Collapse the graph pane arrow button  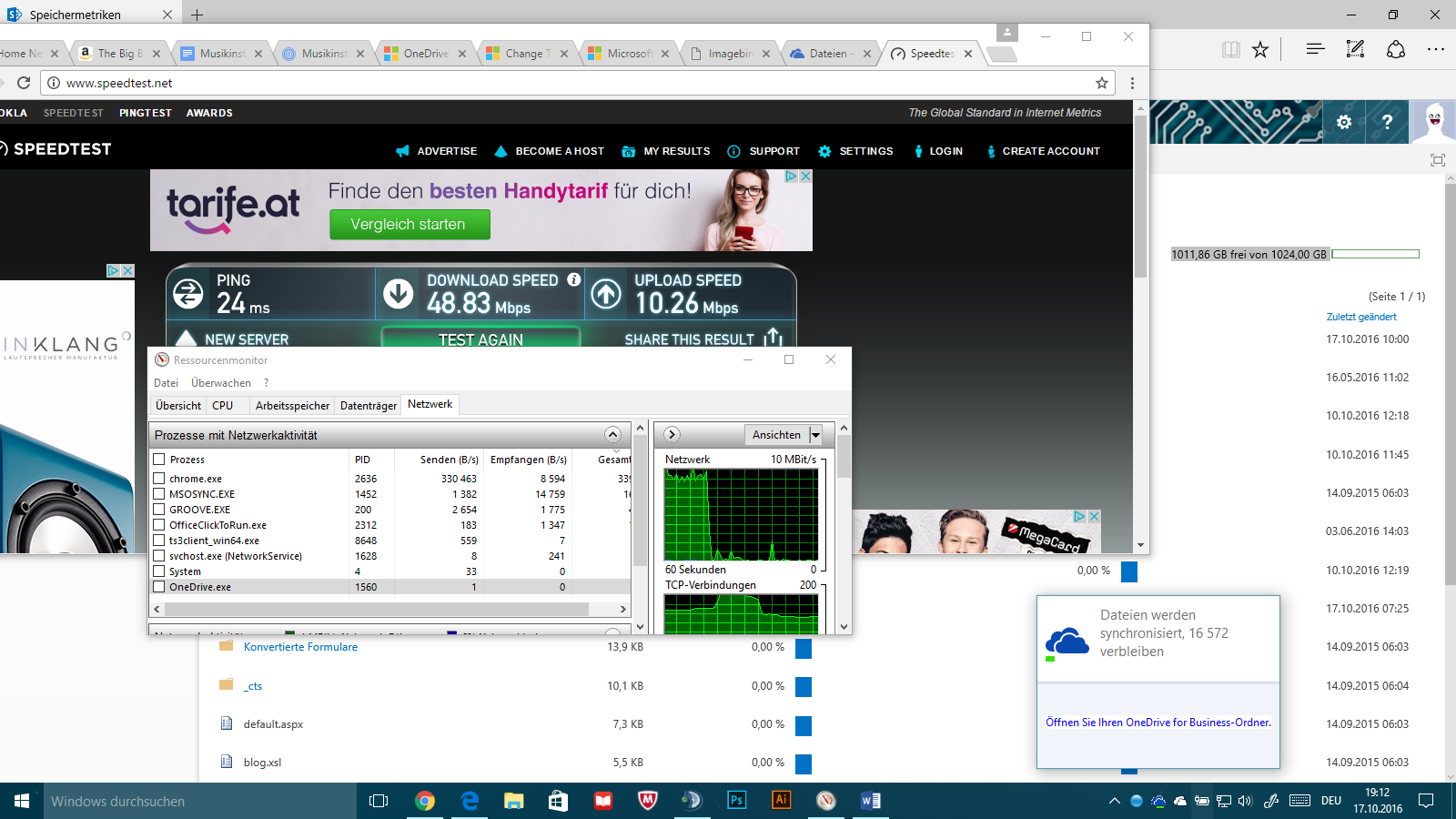pos(672,435)
